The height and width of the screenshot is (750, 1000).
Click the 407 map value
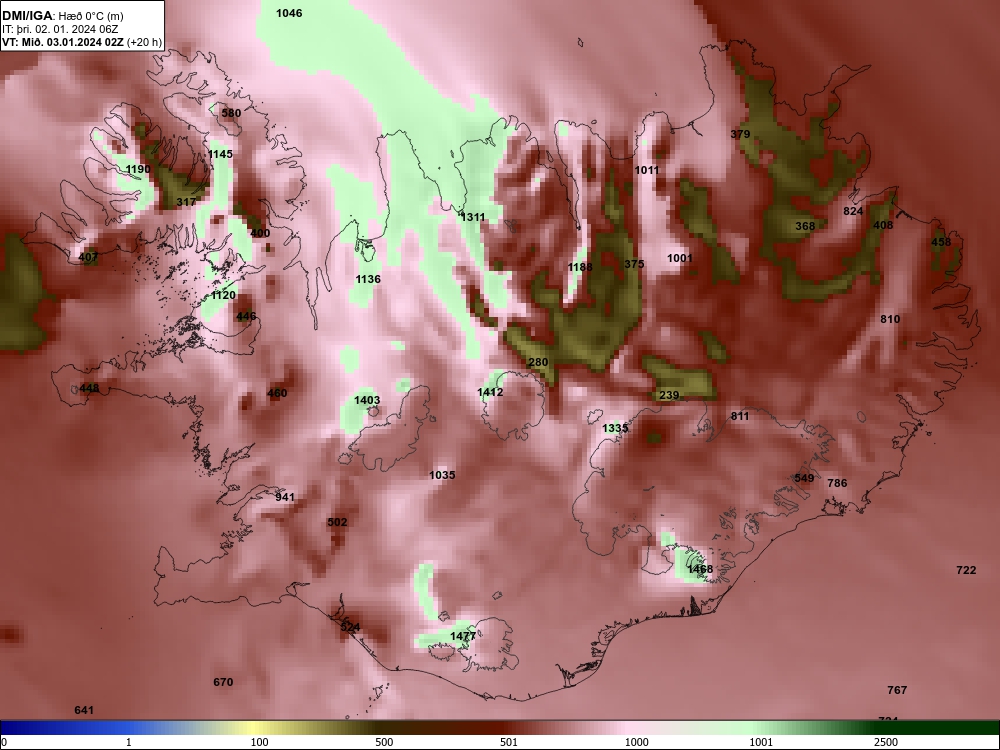pos(88,258)
